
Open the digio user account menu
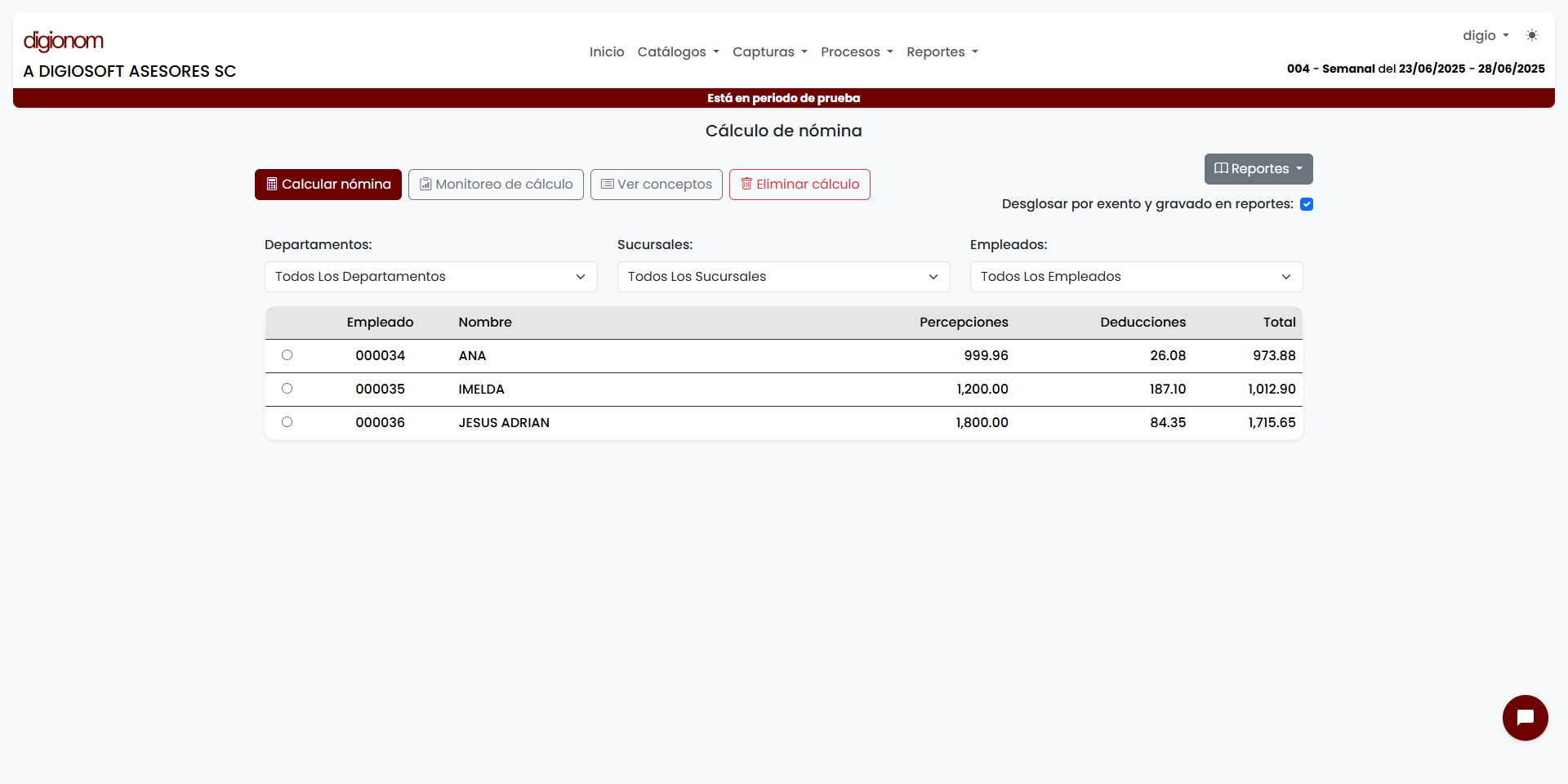(1485, 36)
